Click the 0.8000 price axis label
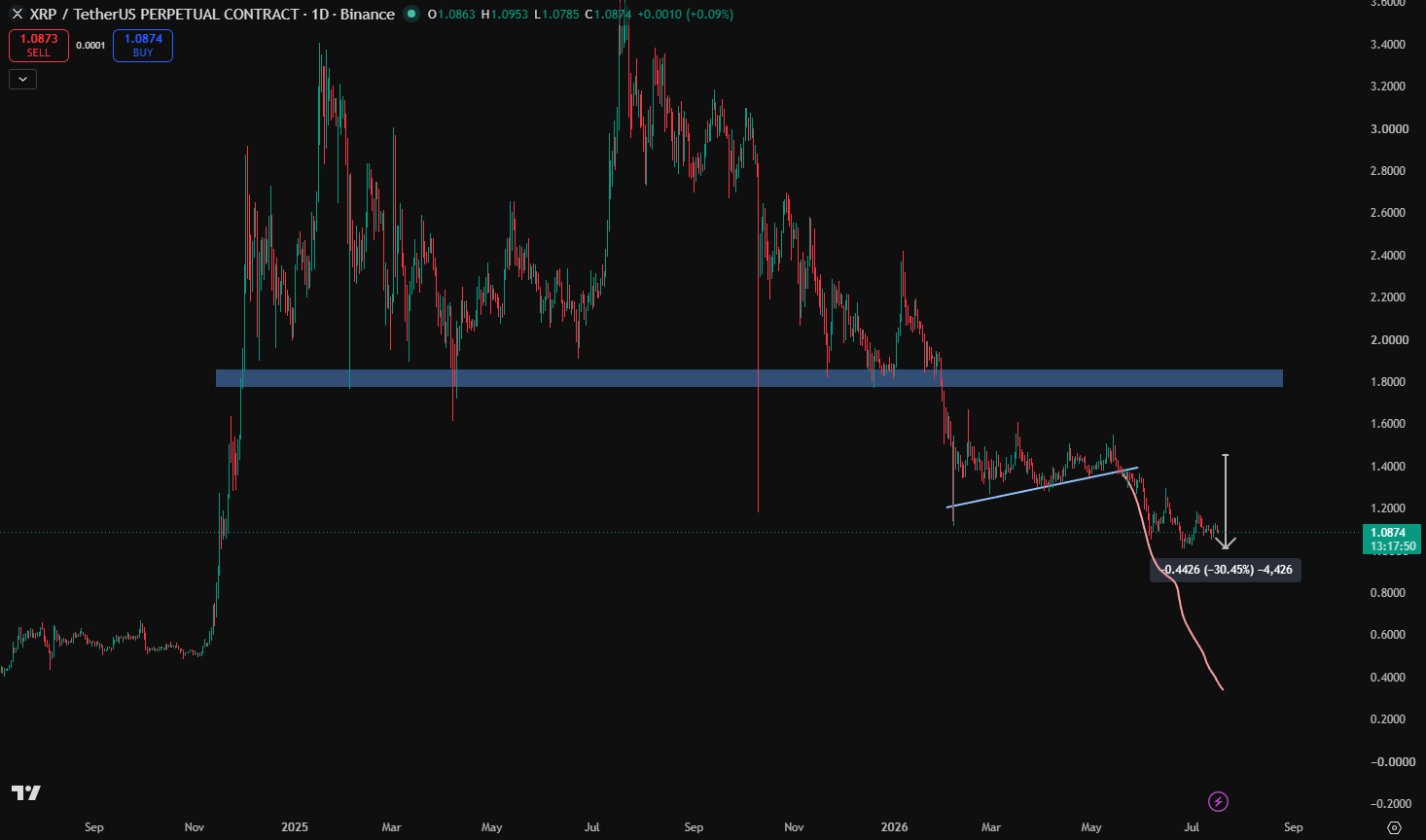 [x=1387, y=593]
